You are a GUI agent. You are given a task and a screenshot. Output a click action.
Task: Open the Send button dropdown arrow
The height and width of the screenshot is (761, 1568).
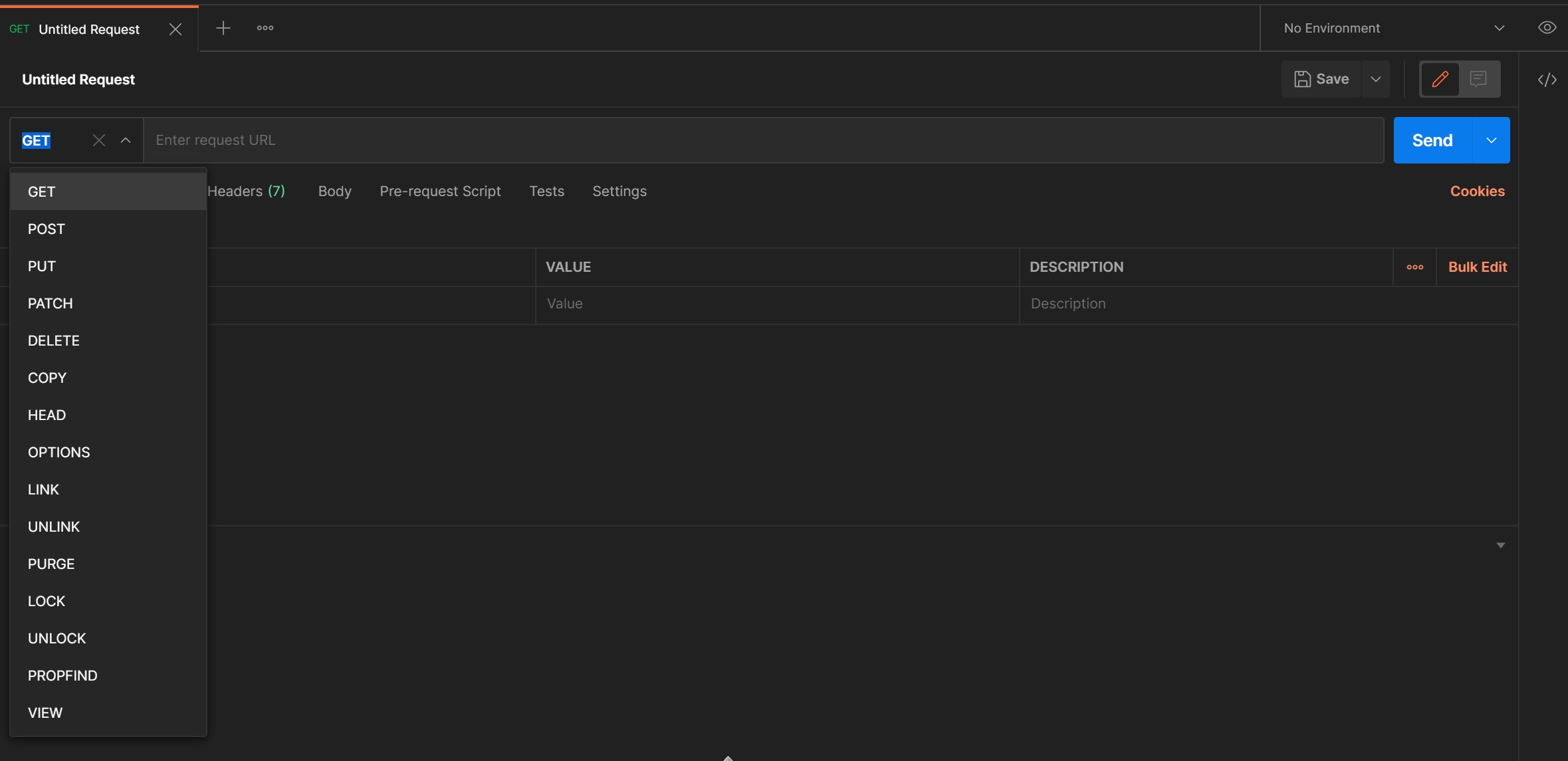[x=1491, y=140]
